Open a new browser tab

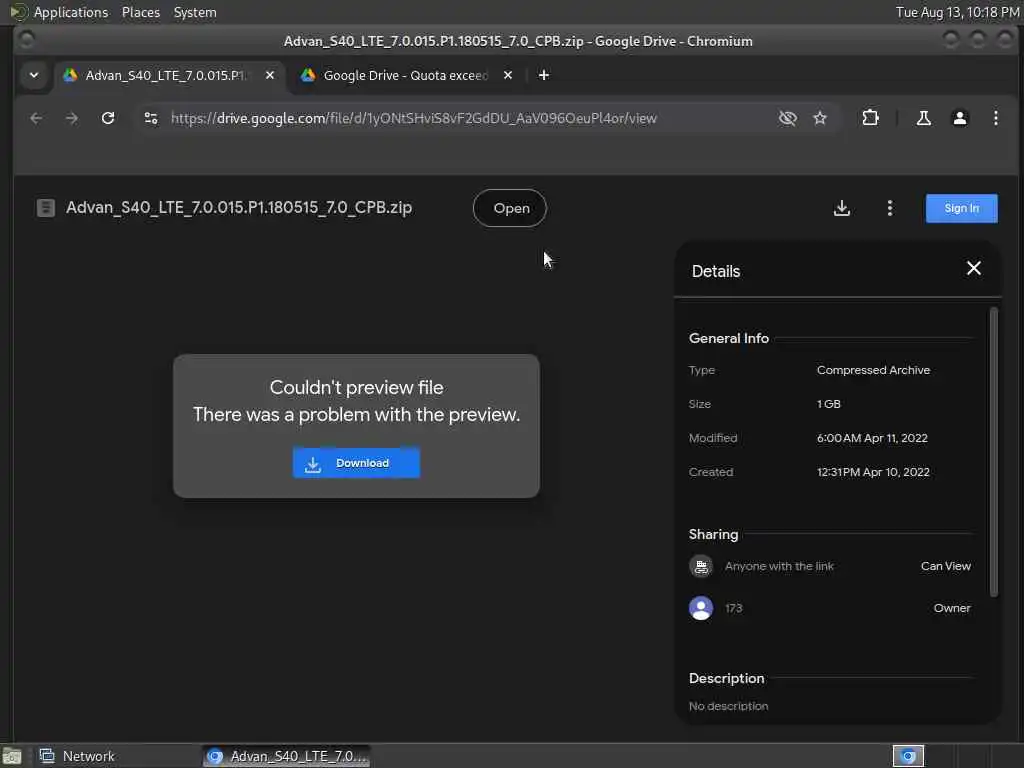[x=543, y=75]
